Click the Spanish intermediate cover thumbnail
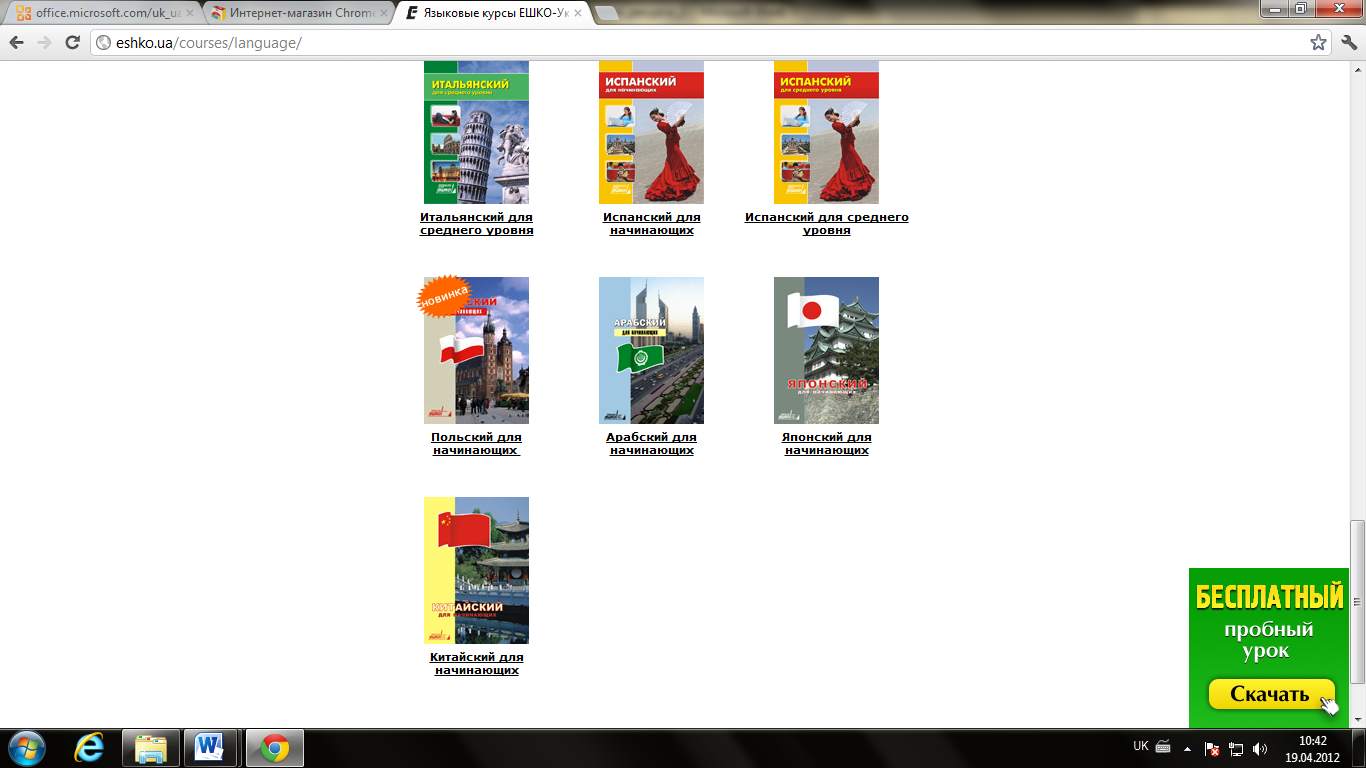This screenshot has height=768, width=1366. 826,132
